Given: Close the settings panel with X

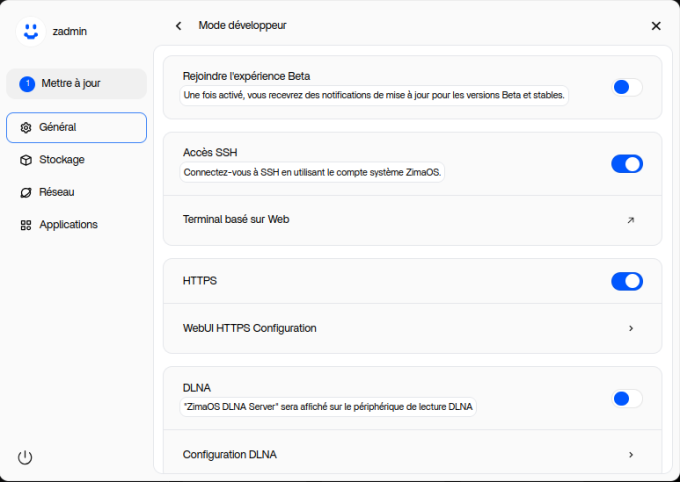Looking at the screenshot, I should tap(656, 26).
